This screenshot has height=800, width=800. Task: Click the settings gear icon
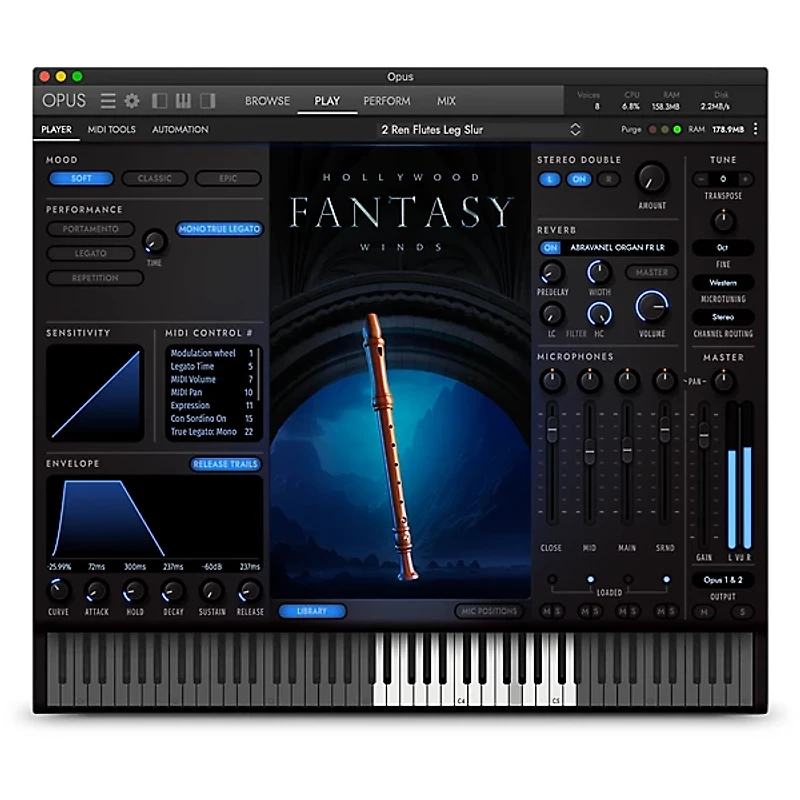(130, 100)
